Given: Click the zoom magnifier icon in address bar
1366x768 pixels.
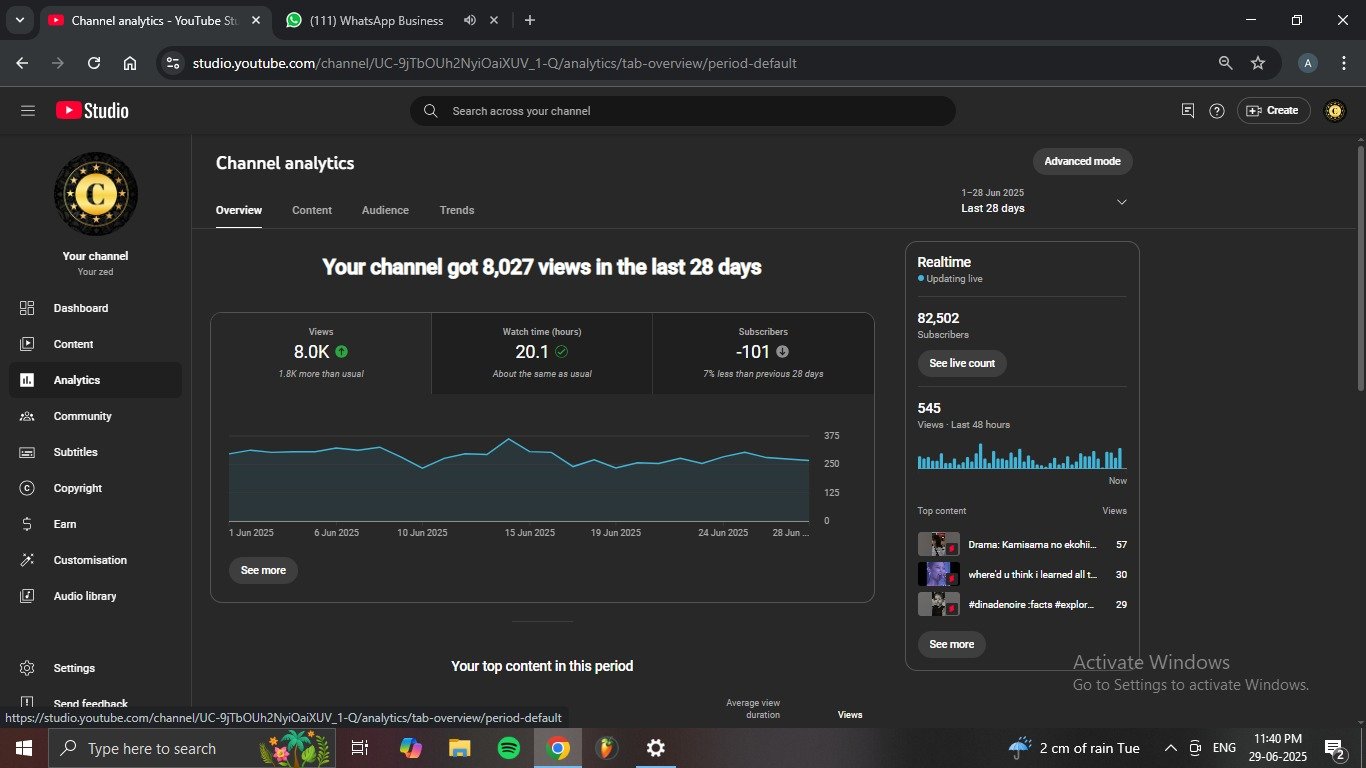Looking at the screenshot, I should click(1225, 63).
